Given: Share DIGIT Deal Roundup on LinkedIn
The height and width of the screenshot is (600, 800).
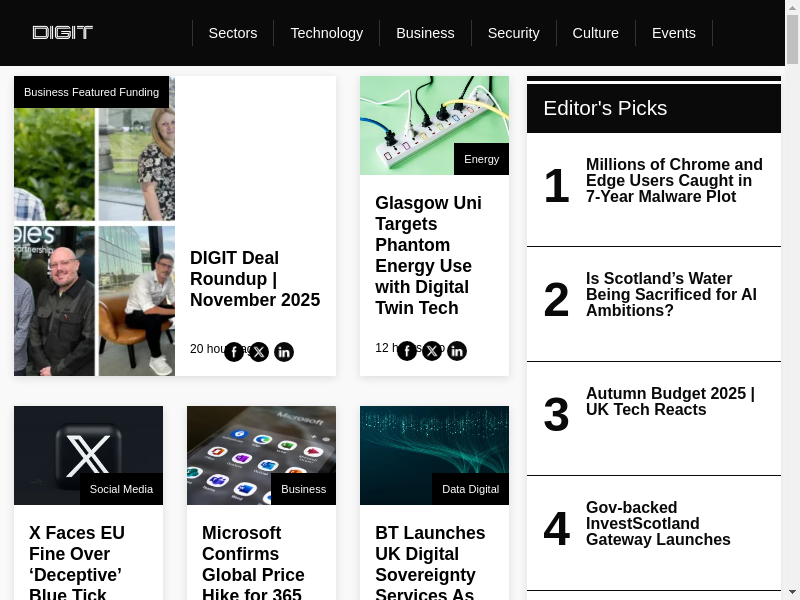Looking at the screenshot, I should [x=284, y=351].
